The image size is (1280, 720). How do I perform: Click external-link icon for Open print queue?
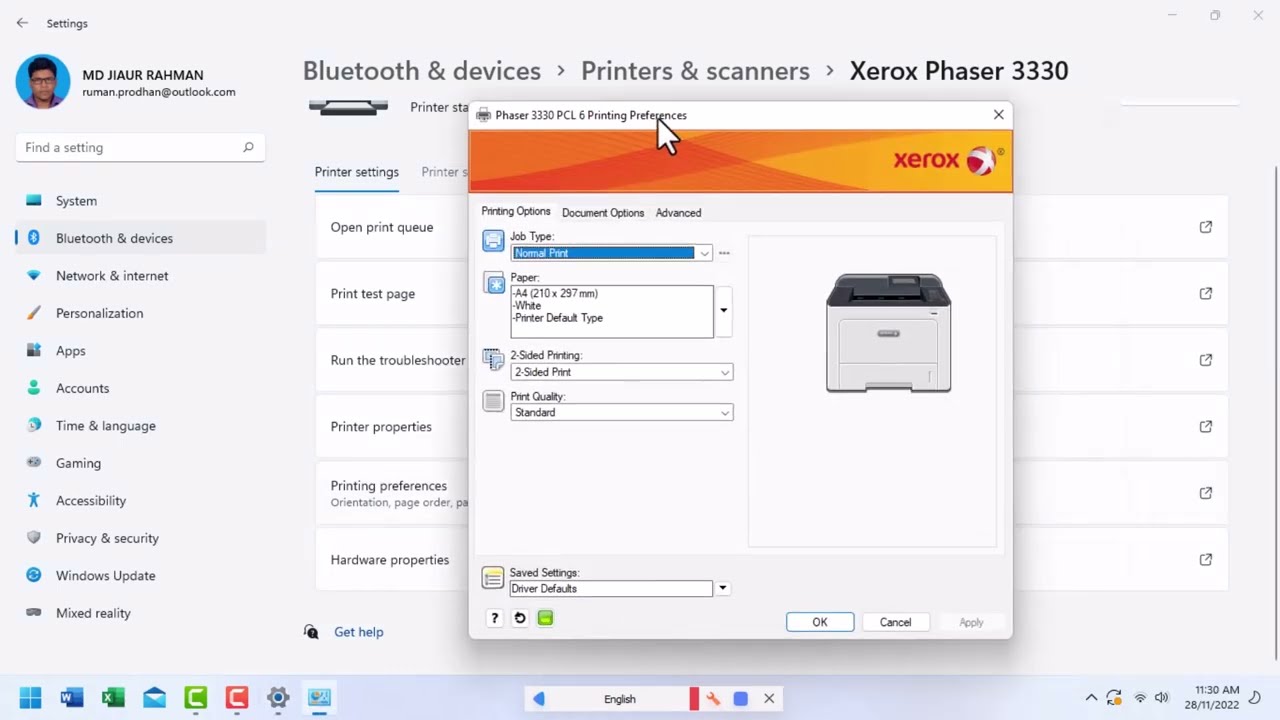[x=1206, y=227]
